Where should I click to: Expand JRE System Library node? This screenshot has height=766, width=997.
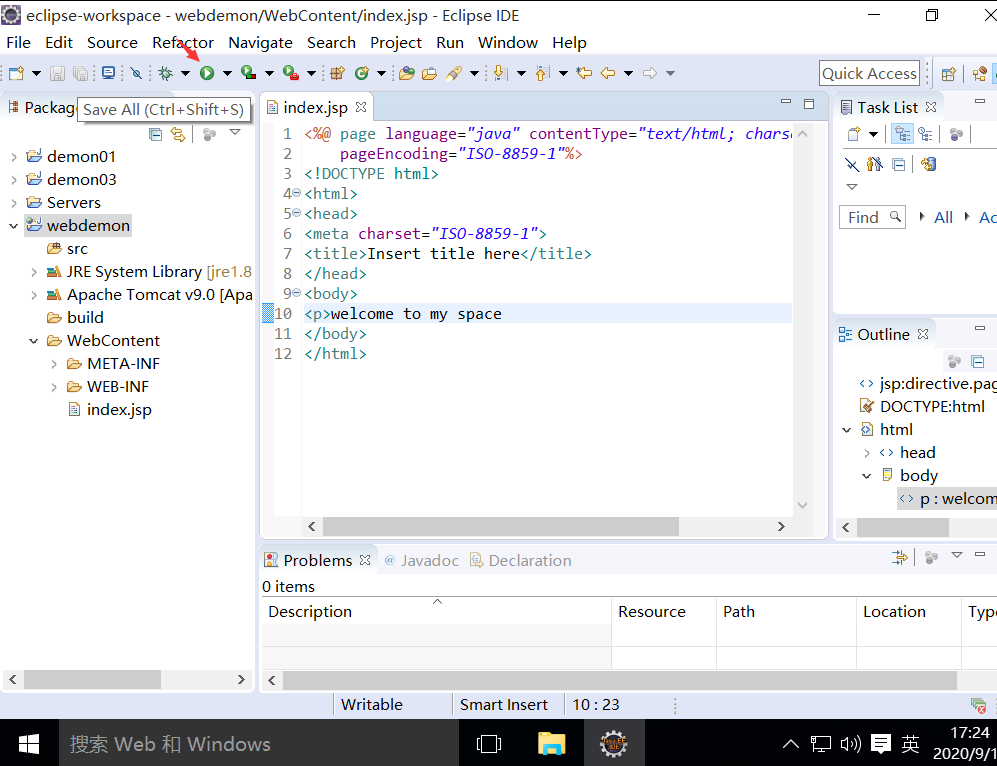(x=34, y=272)
